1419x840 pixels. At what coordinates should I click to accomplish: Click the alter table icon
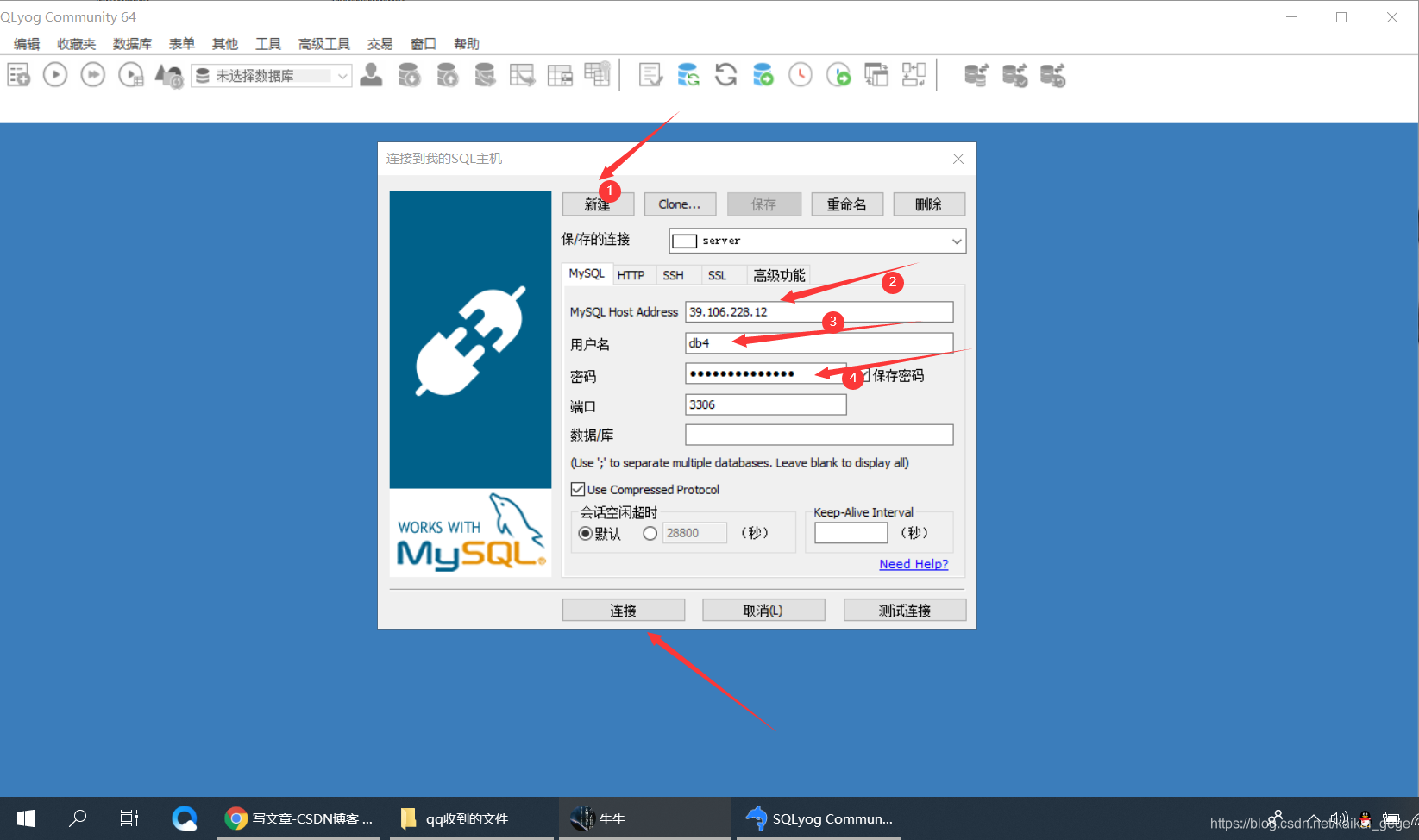coord(560,76)
